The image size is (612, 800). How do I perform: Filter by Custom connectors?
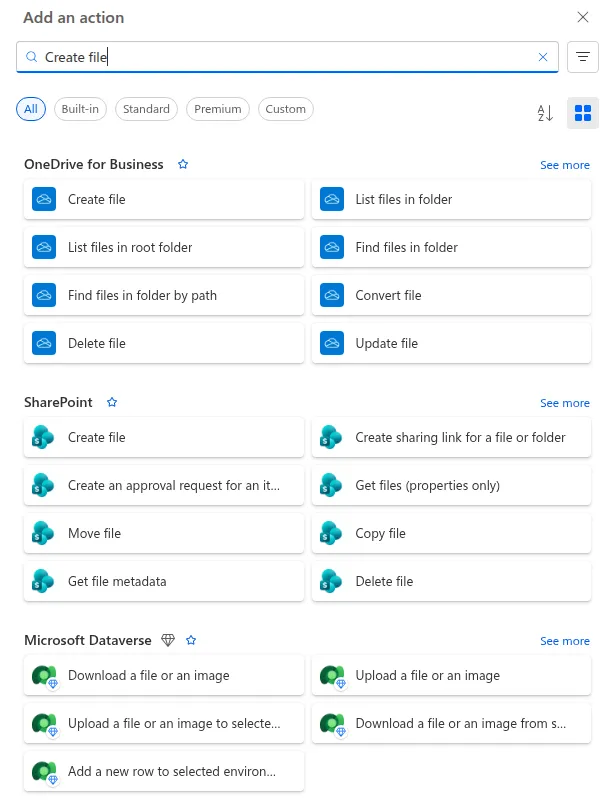tap(286, 109)
